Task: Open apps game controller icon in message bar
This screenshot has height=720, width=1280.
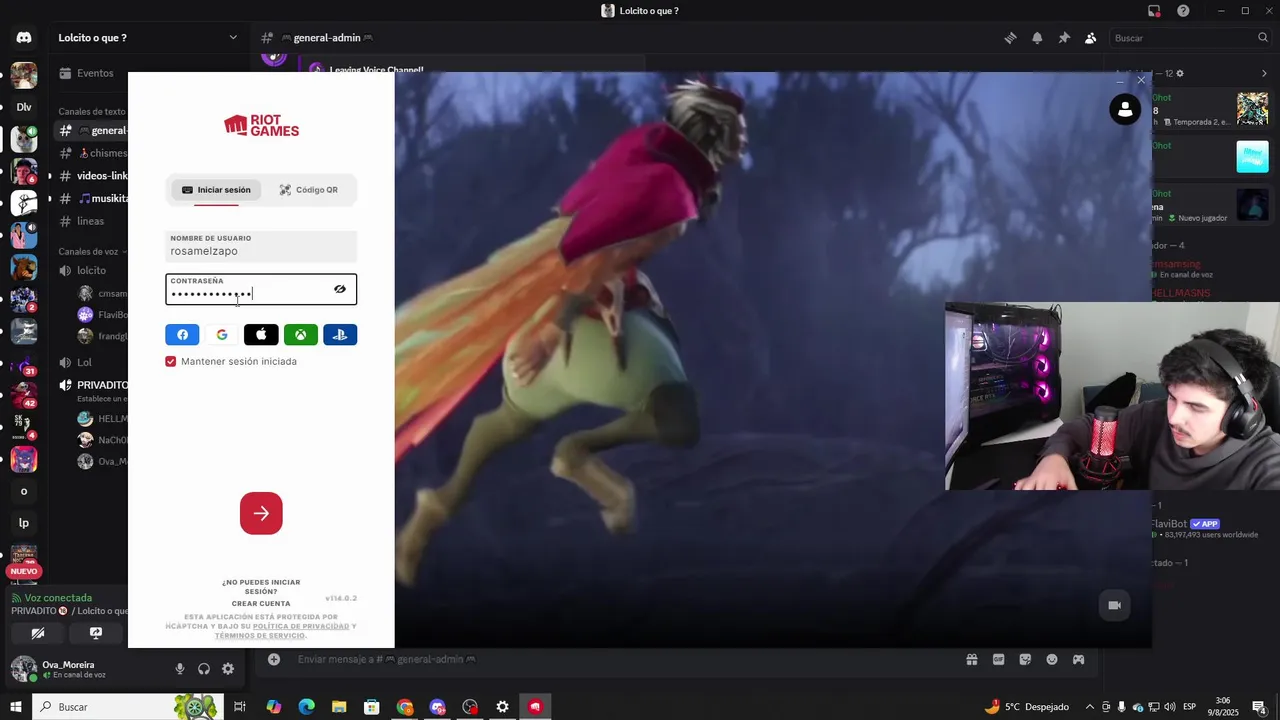Action: click(x=1079, y=659)
